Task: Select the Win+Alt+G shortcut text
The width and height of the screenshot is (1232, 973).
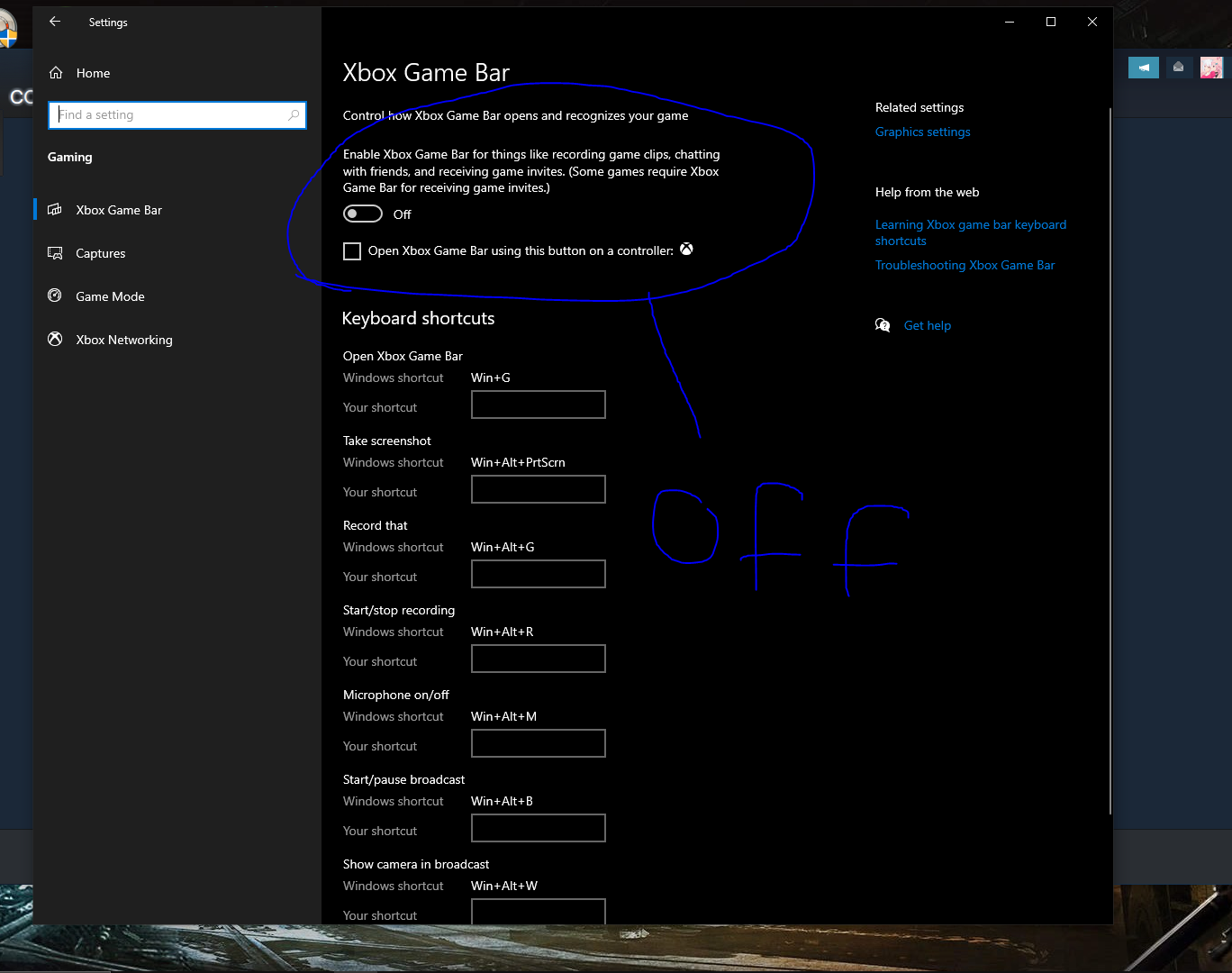Action: pyautogui.click(x=503, y=547)
